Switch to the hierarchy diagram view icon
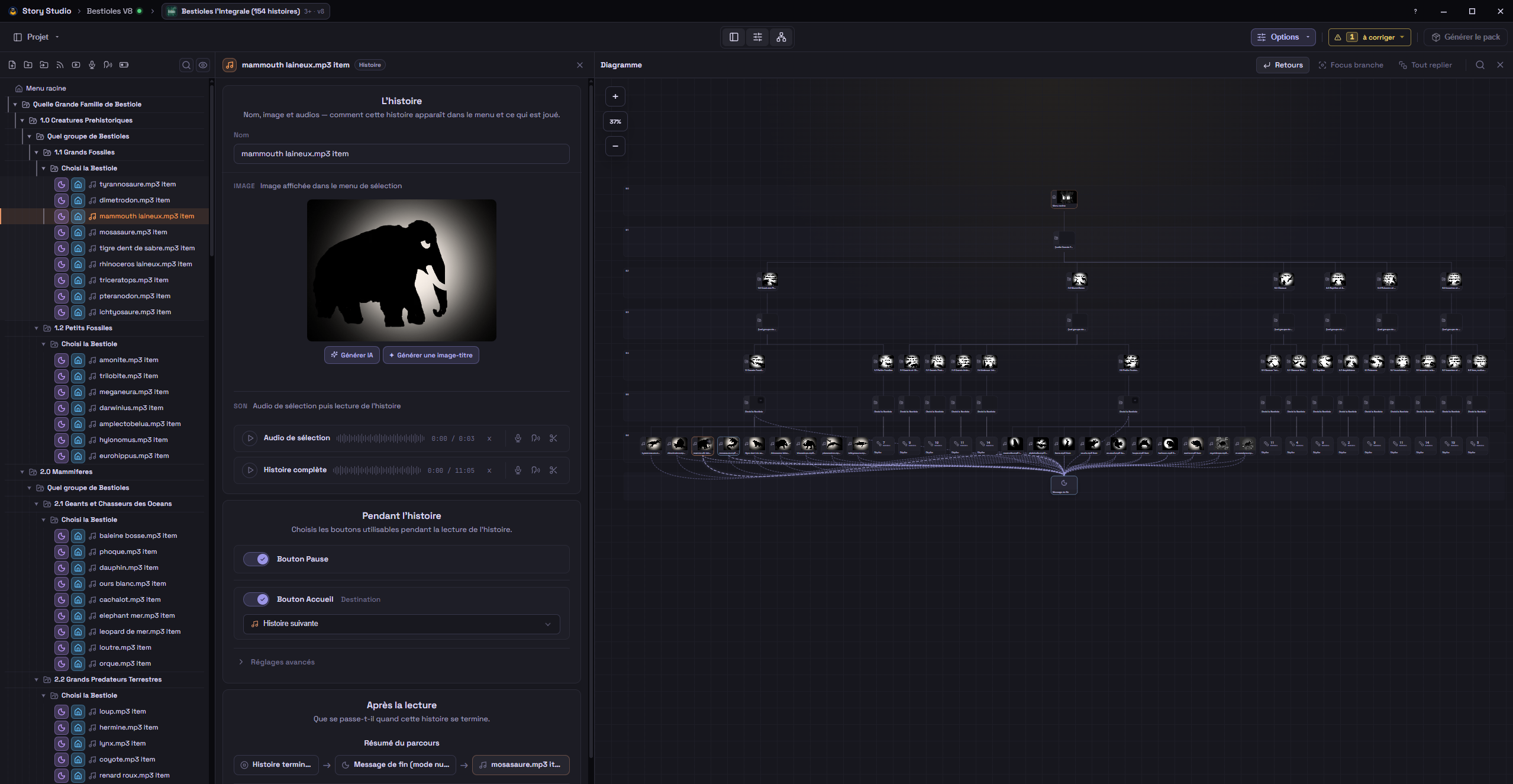The image size is (1513, 784). [781, 37]
